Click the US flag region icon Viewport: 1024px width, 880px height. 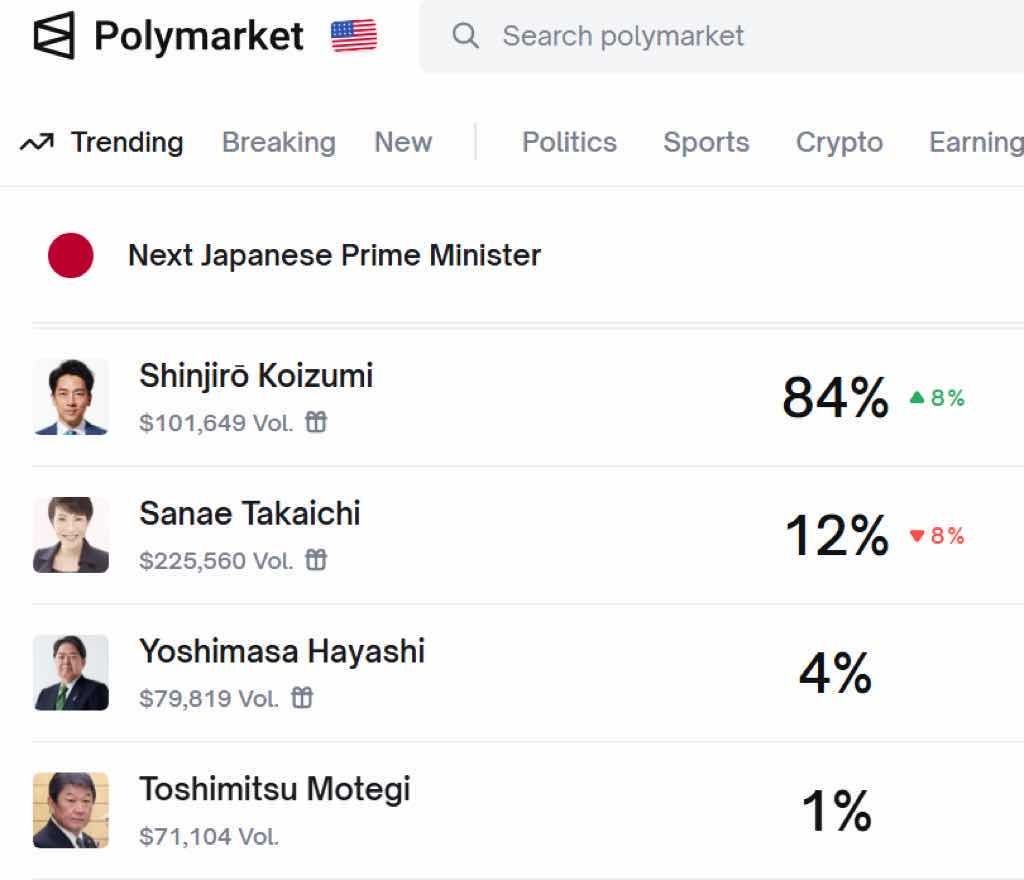(354, 36)
